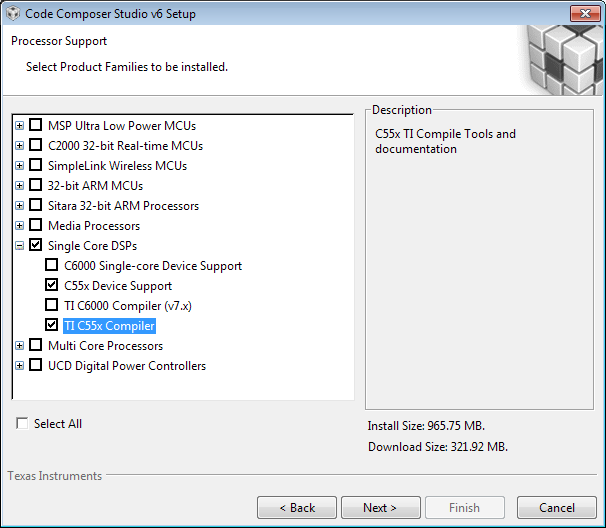
Task: Go back with the Back button
Action: click(297, 508)
